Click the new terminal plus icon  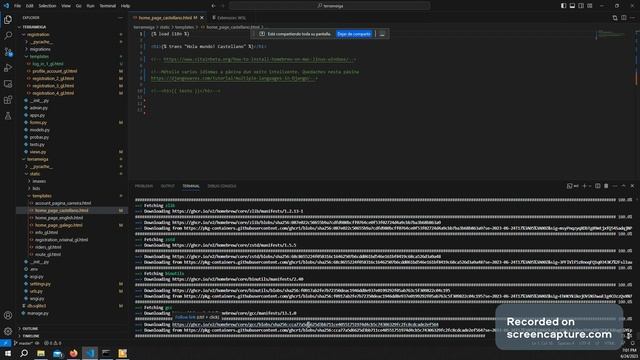584,186
